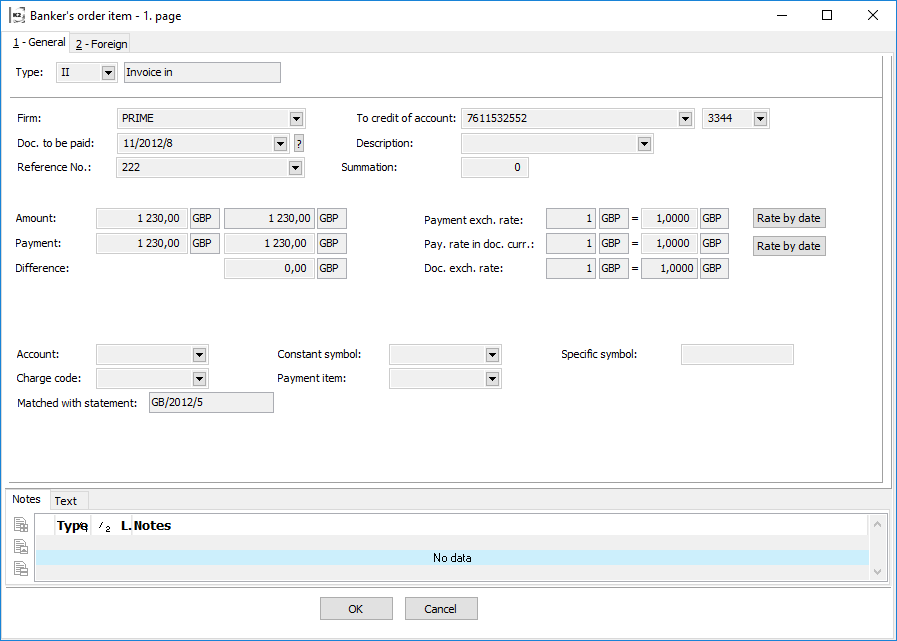
Task: Switch to the 2 - Foreign tab
Action: pyautogui.click(x=101, y=44)
